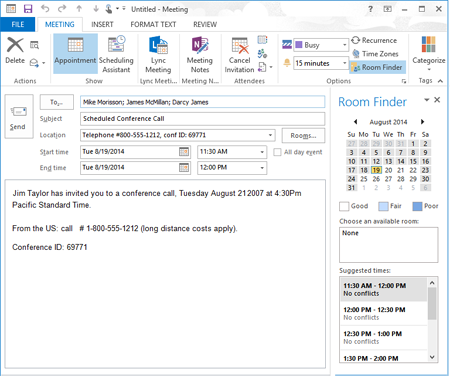Customize Quick Access Toolbar dropdown
This screenshot has height=376, width=450.
pos(124,9)
